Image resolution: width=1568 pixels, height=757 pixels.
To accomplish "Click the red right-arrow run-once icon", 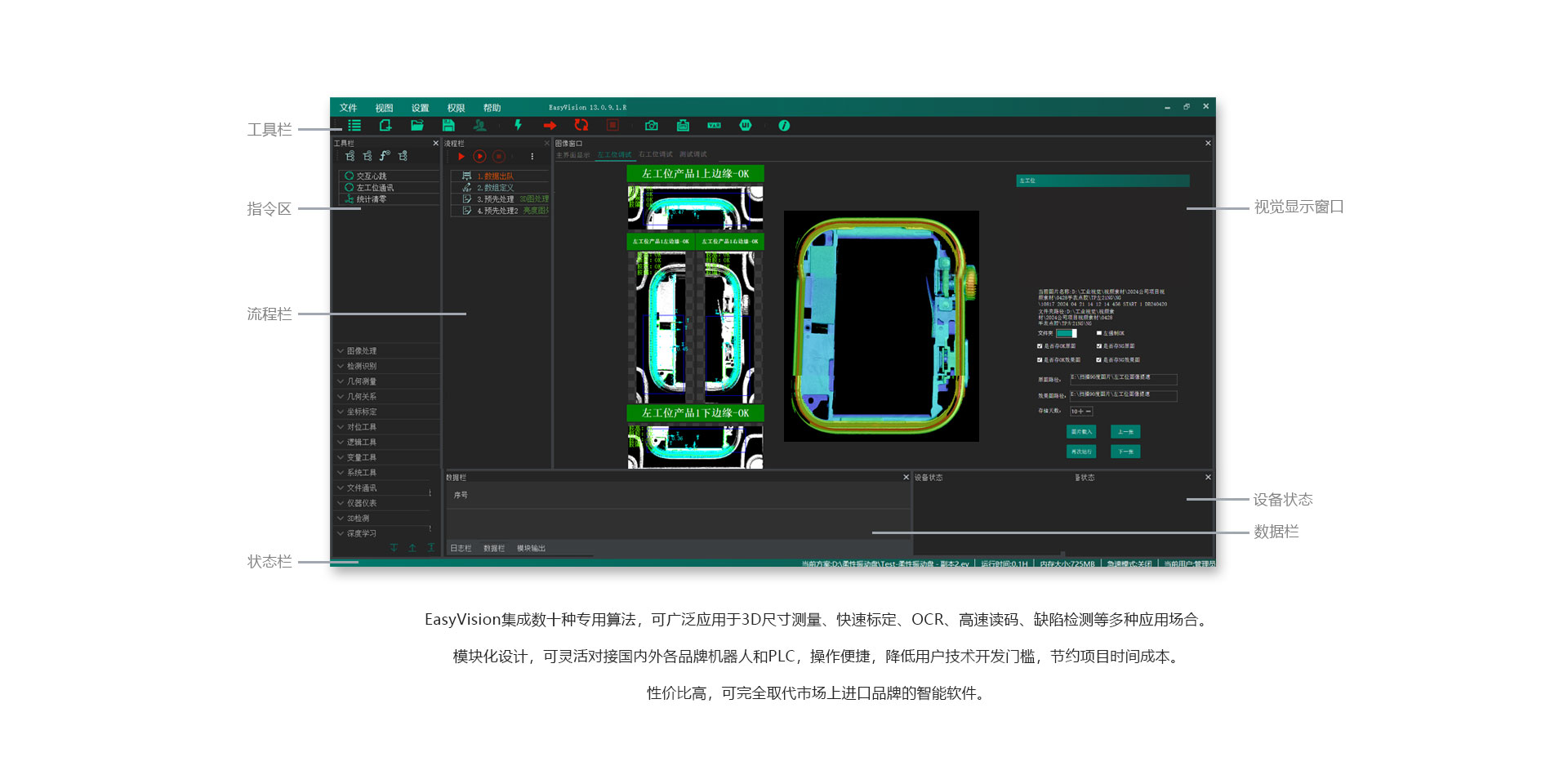I will click(x=550, y=125).
